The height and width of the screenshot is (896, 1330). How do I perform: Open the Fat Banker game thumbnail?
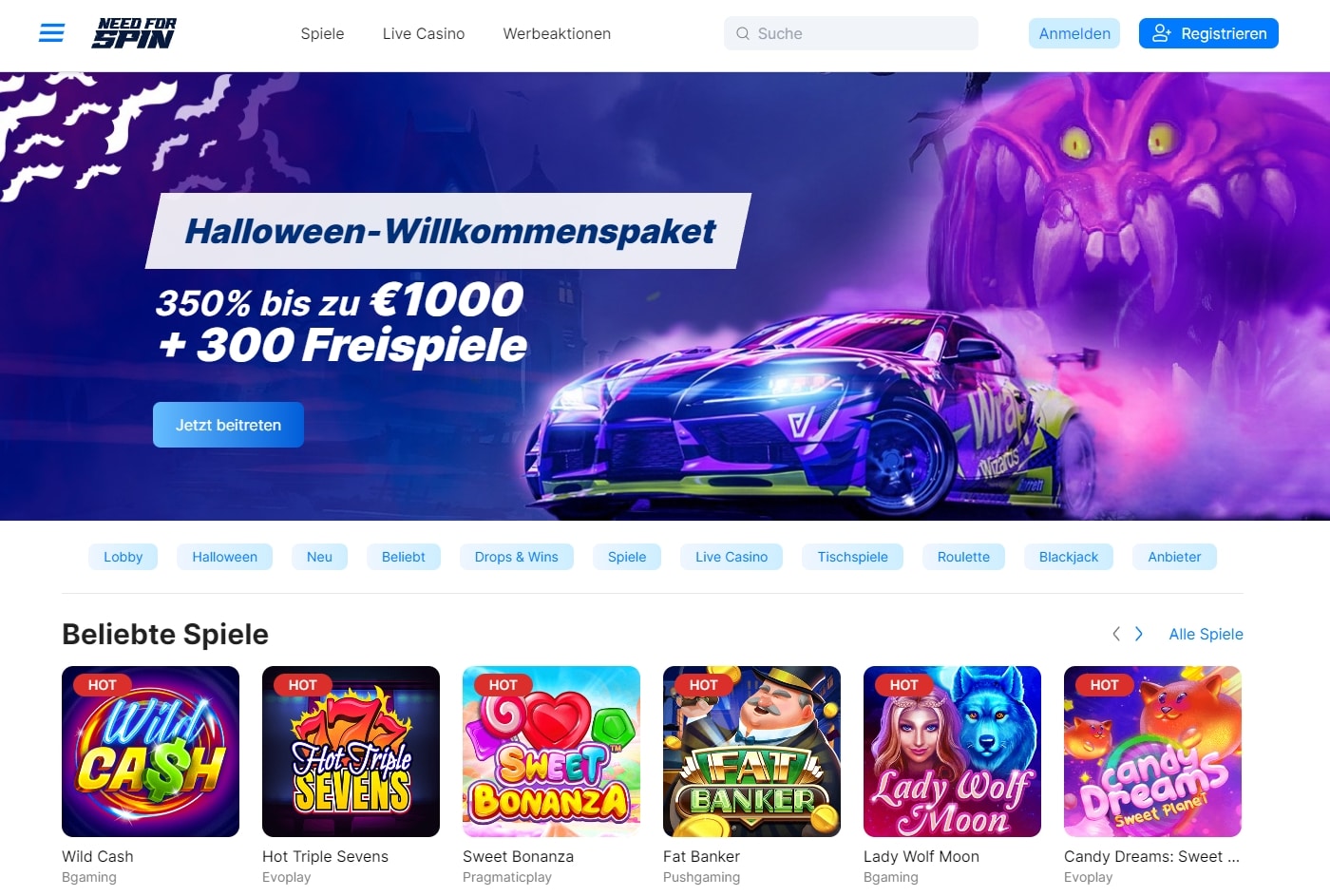click(x=751, y=752)
